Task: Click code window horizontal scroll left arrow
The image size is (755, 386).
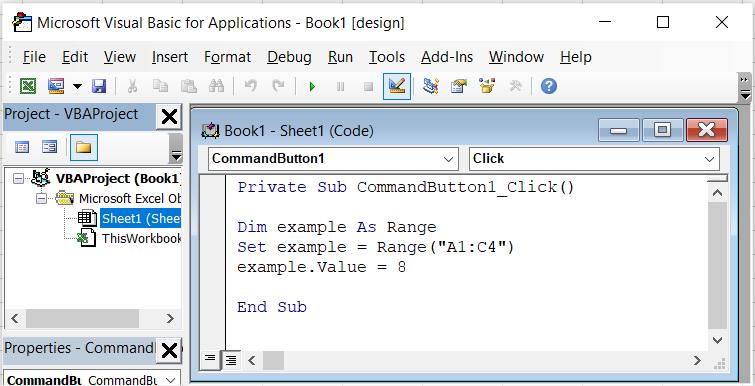Action: pyautogui.click(x=252, y=360)
